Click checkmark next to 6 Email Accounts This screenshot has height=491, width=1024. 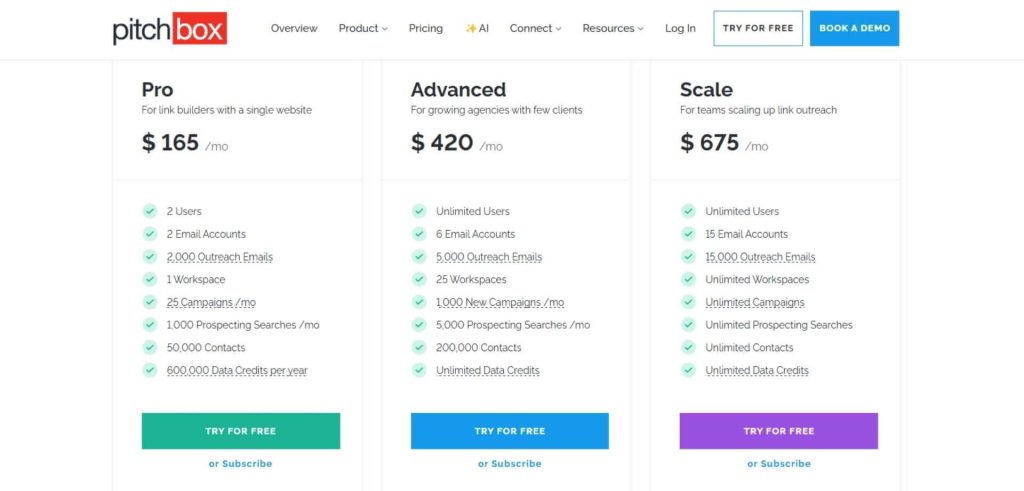pos(419,234)
